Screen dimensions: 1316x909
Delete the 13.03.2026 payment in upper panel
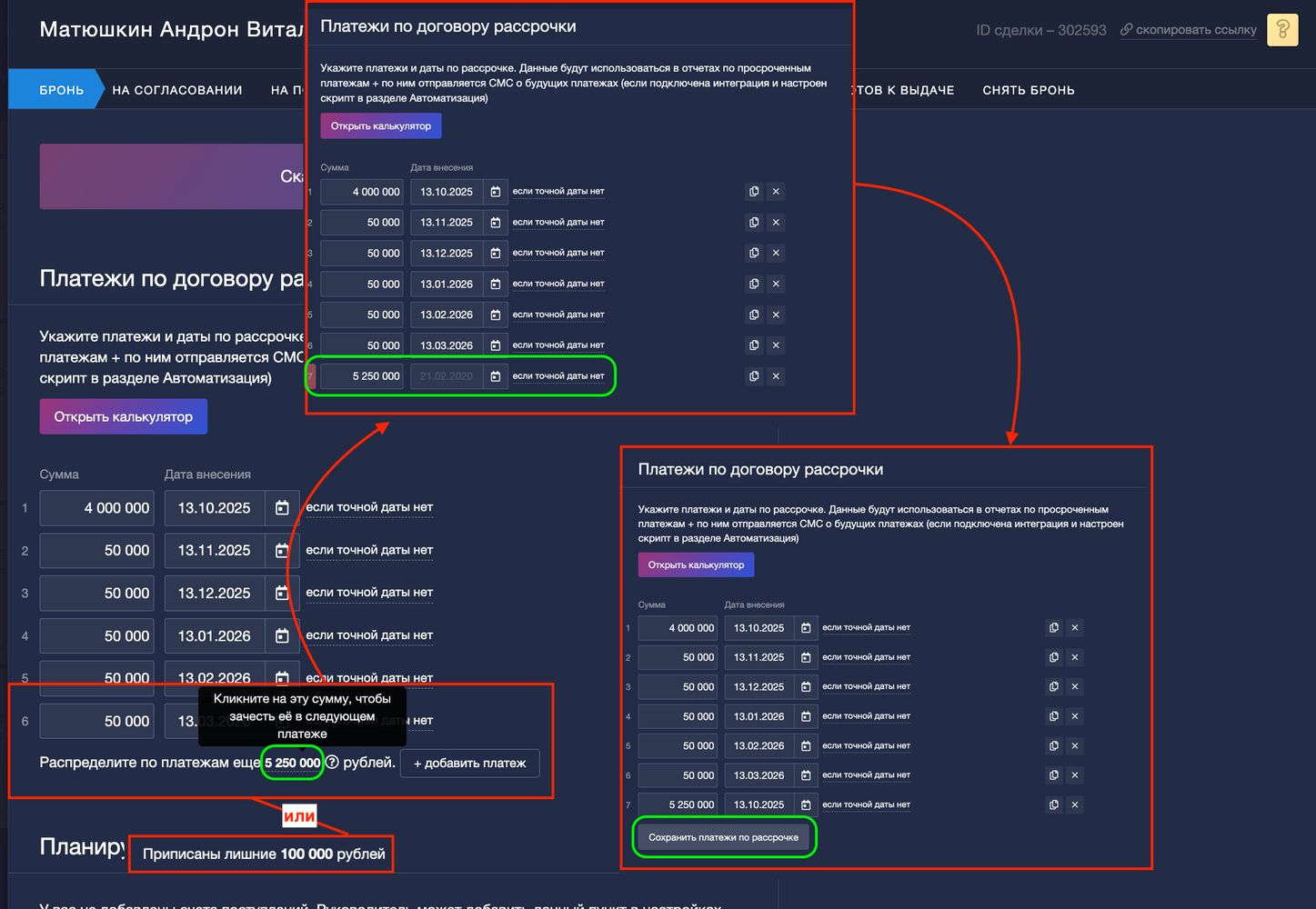click(x=776, y=345)
